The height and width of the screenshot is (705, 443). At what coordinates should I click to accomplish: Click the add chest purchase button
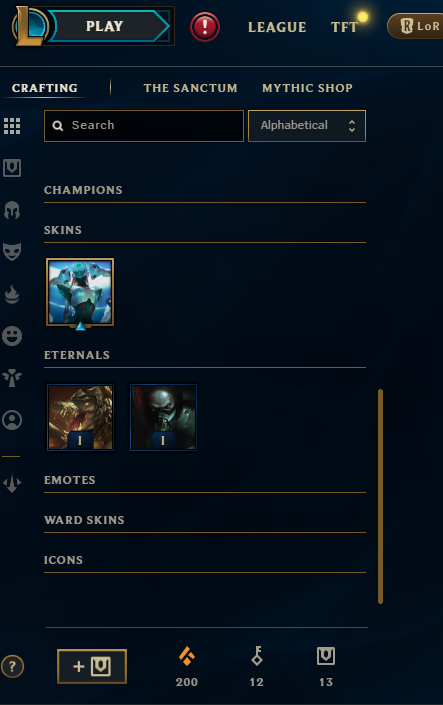click(92, 666)
